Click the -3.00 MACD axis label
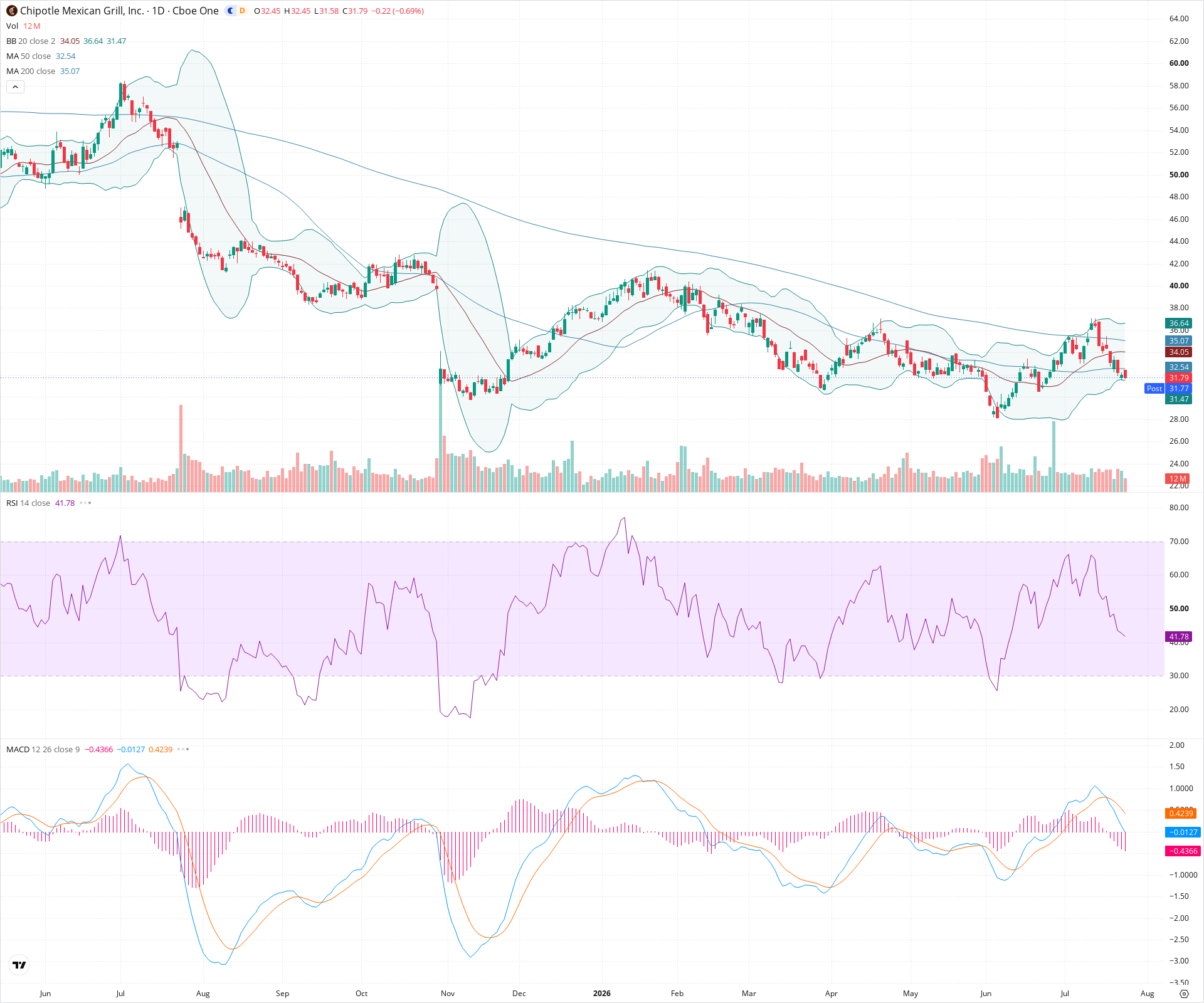 [1180, 961]
